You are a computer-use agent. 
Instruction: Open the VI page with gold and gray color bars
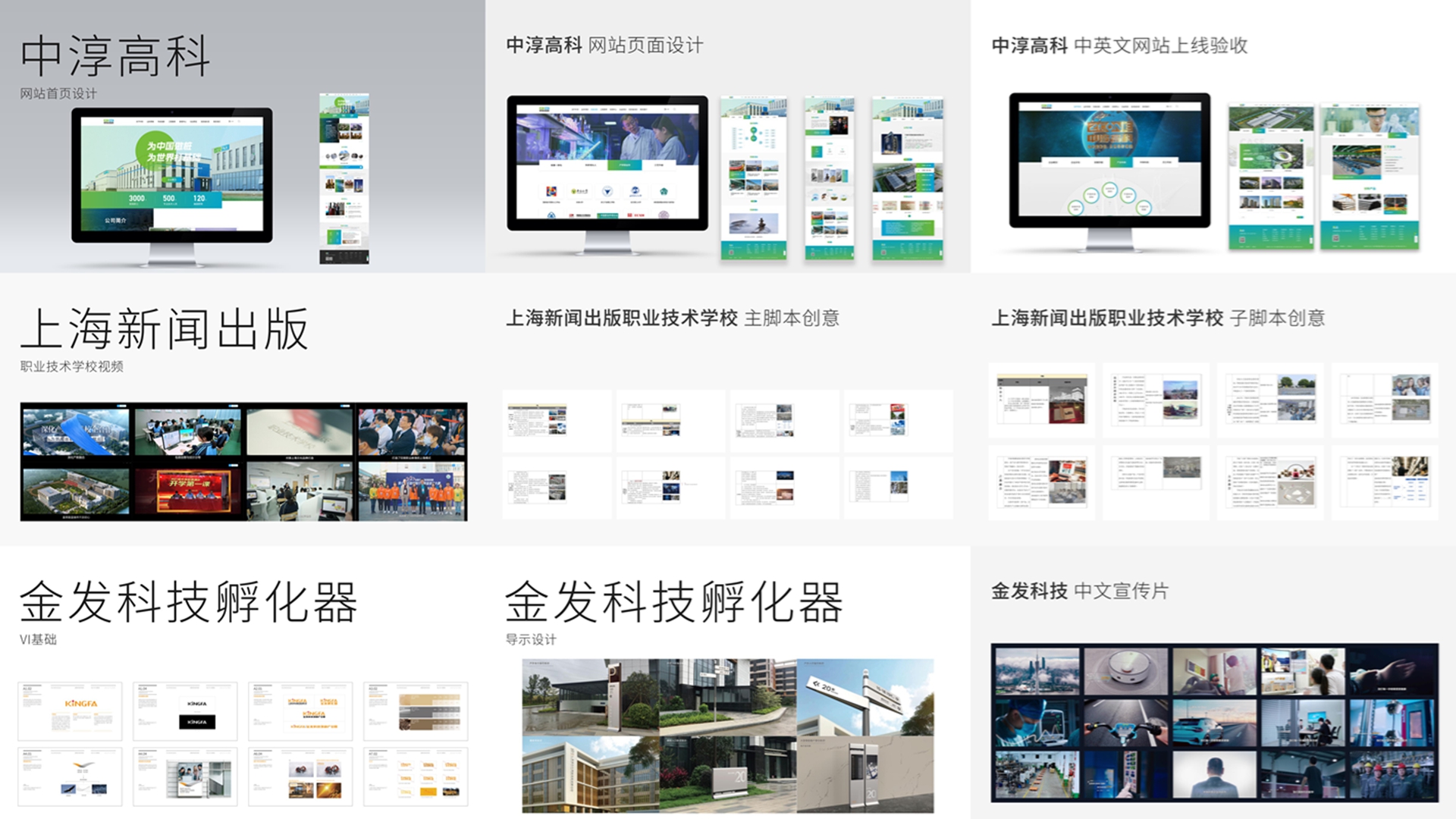point(416,711)
